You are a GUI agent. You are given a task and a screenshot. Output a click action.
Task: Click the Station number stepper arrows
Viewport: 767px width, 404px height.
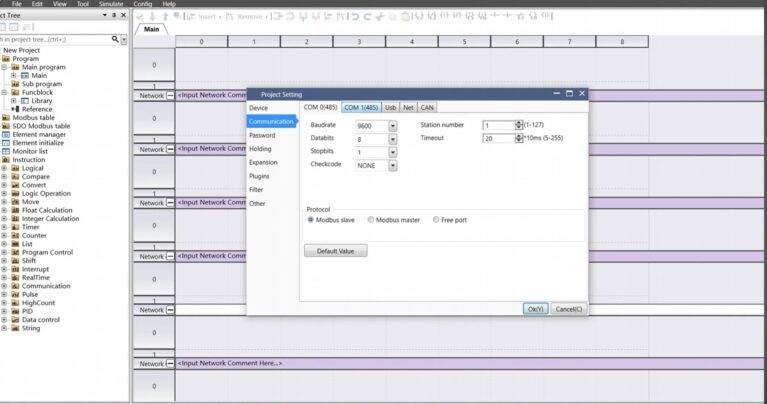(x=519, y=125)
